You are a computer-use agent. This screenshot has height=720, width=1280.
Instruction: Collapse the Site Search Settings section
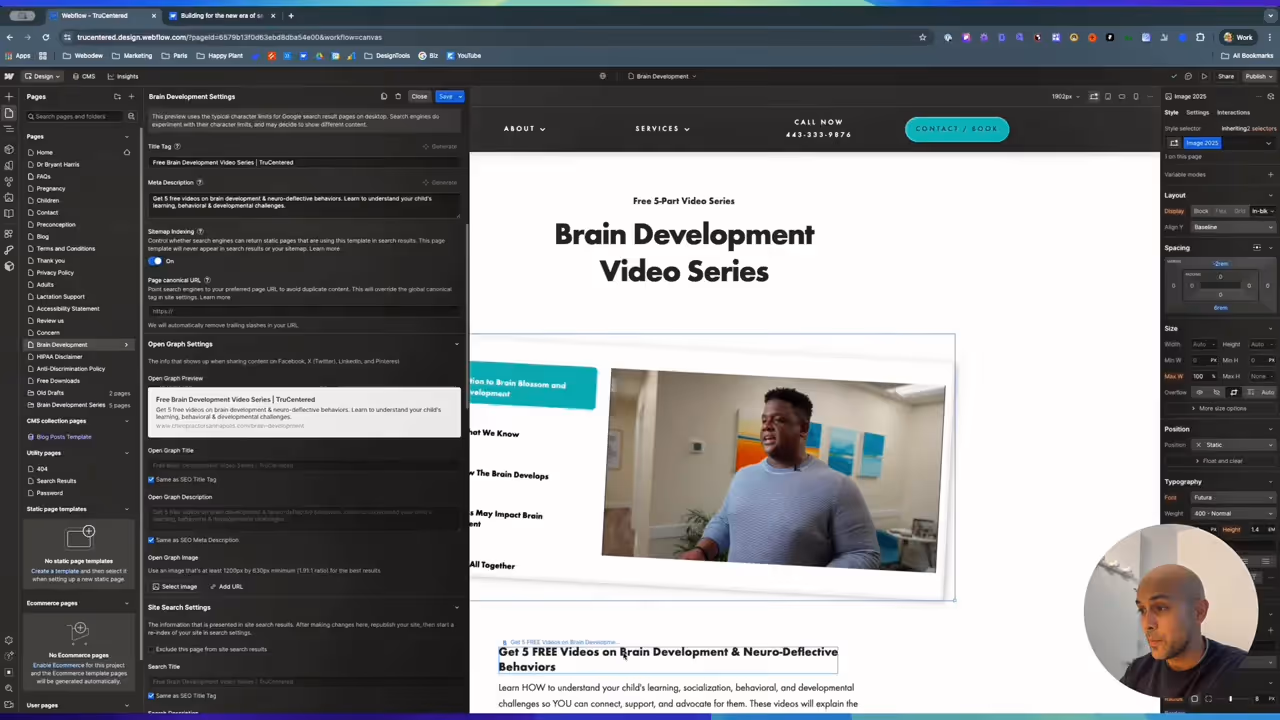tap(457, 607)
